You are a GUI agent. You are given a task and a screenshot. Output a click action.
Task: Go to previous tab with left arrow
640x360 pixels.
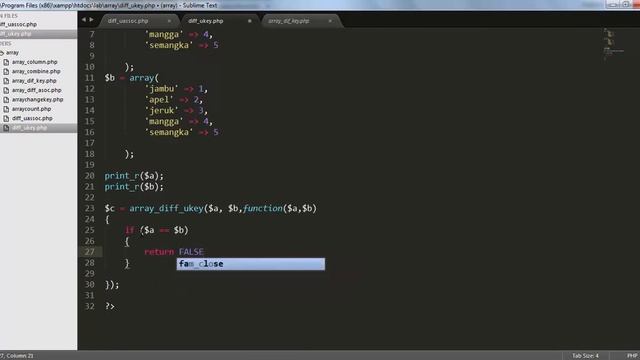coord(84,20)
